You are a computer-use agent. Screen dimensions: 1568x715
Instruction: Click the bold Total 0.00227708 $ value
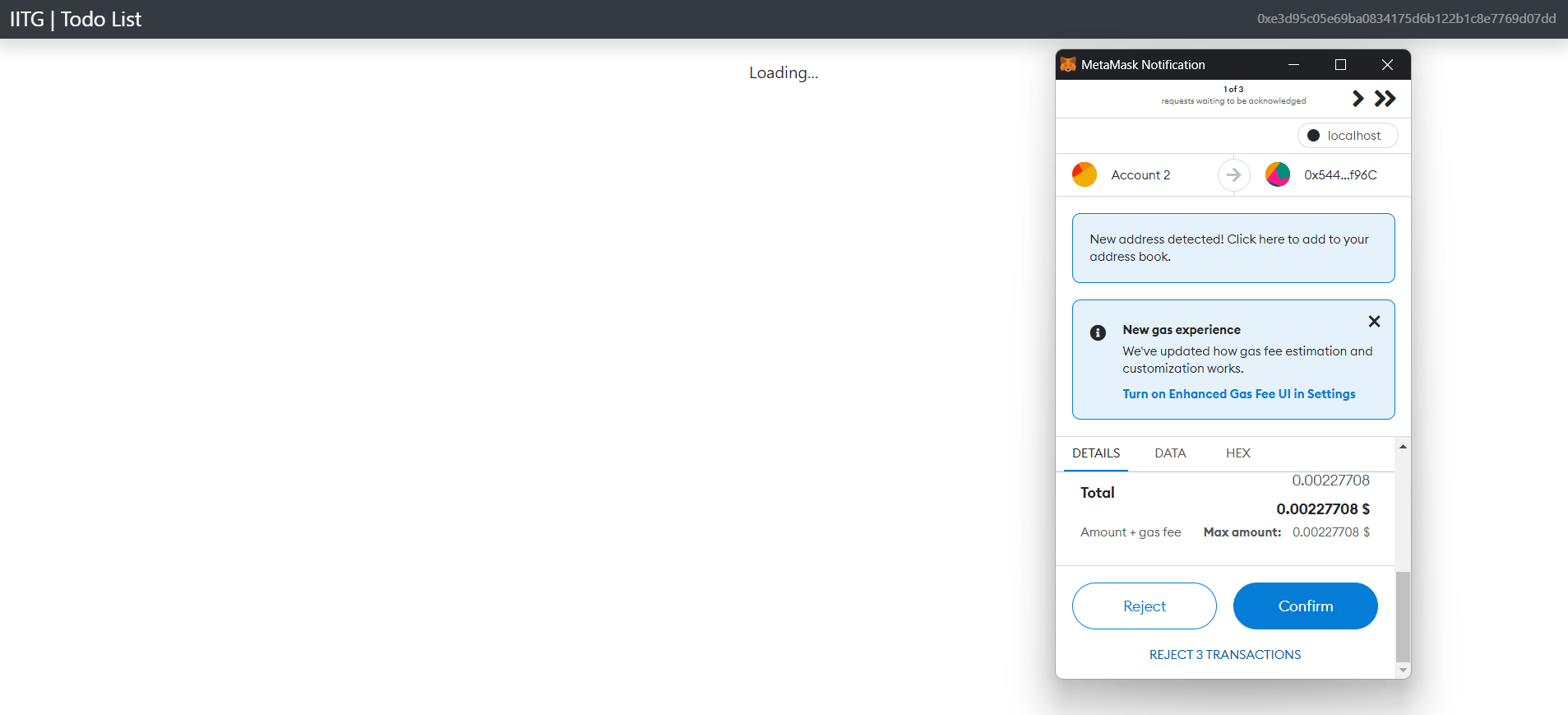tap(1323, 509)
